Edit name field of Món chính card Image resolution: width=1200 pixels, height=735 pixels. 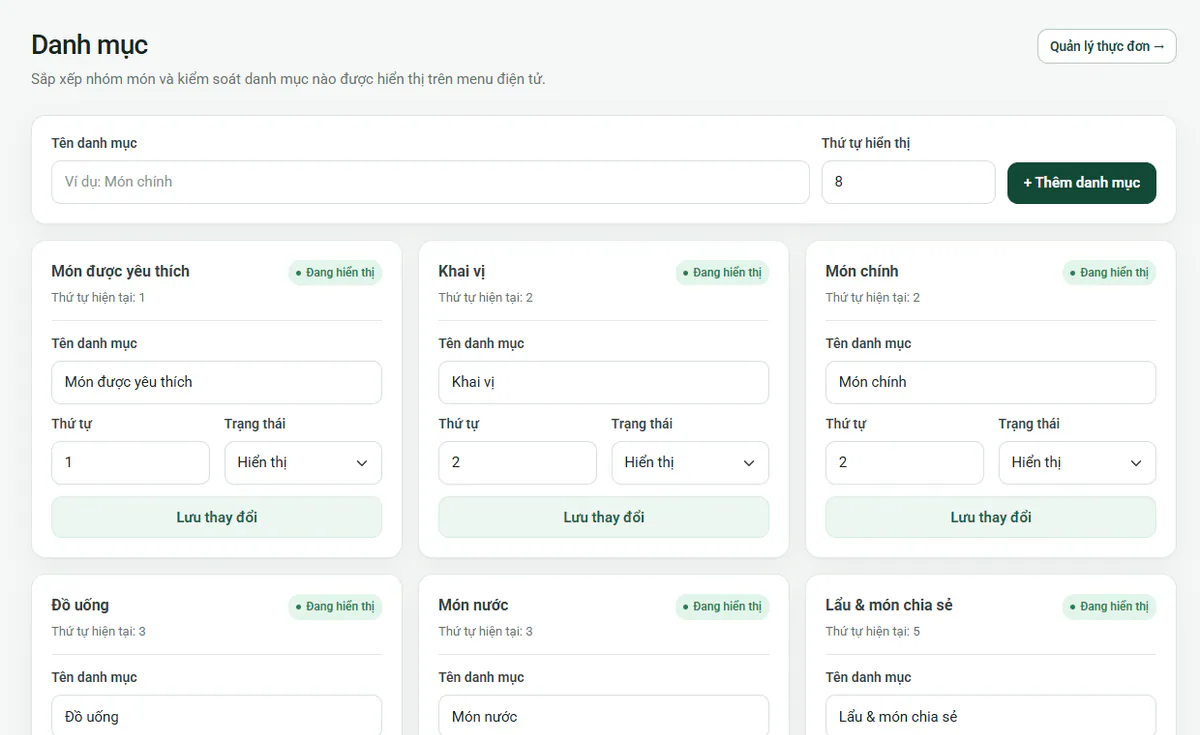point(991,382)
